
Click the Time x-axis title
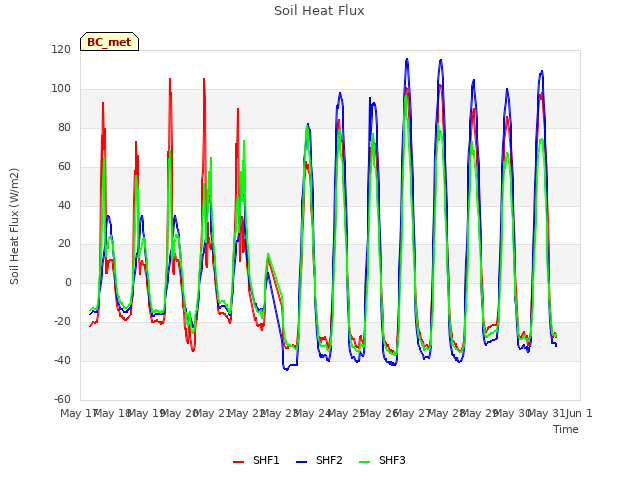(566, 429)
